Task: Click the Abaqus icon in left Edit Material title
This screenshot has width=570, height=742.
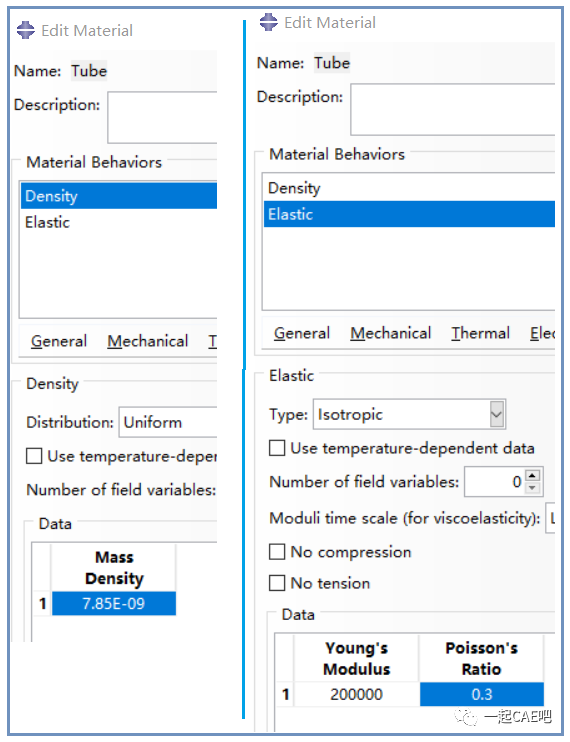Action: click(26, 30)
